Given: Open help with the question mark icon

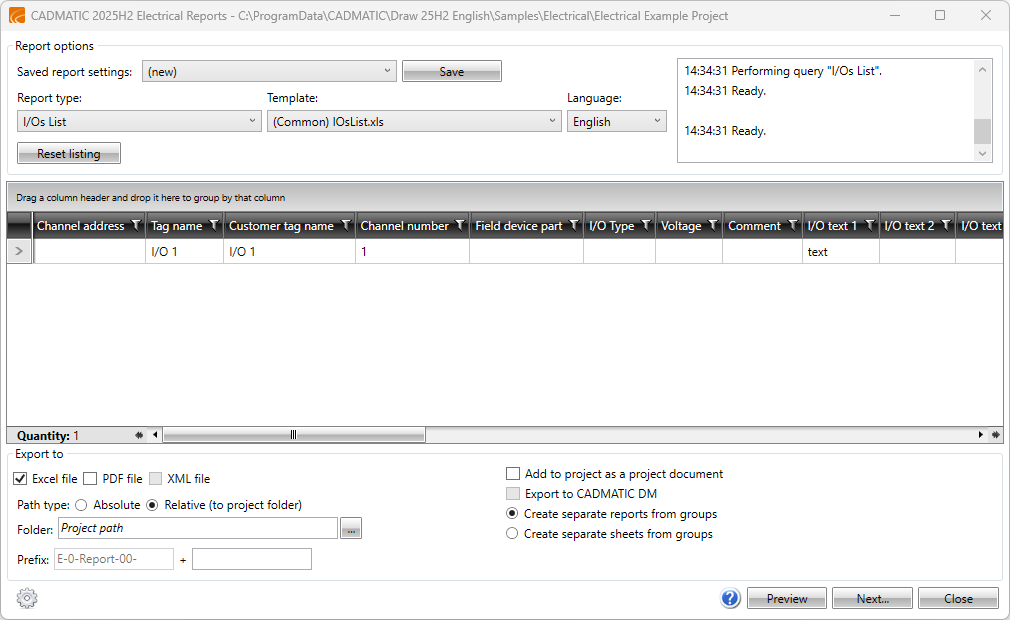Looking at the screenshot, I should pos(730,598).
